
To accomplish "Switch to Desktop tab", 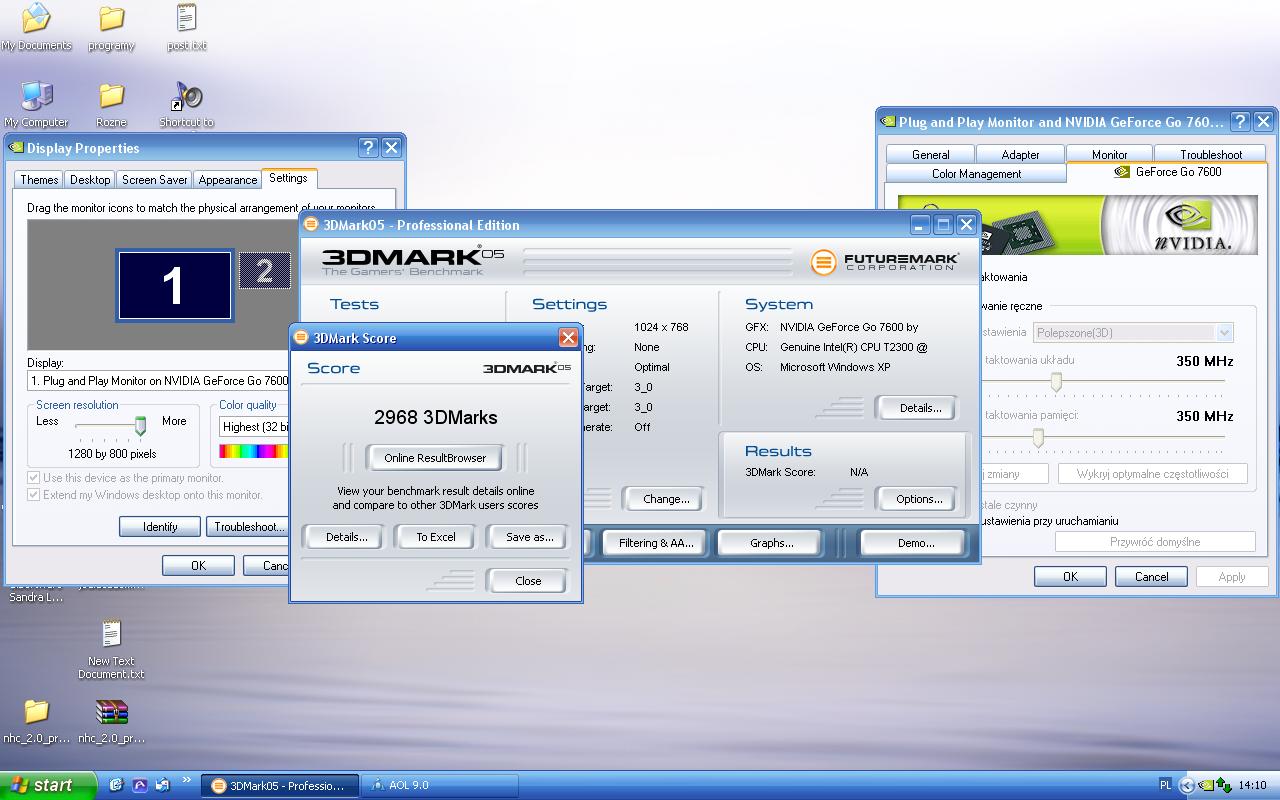I will [90, 180].
